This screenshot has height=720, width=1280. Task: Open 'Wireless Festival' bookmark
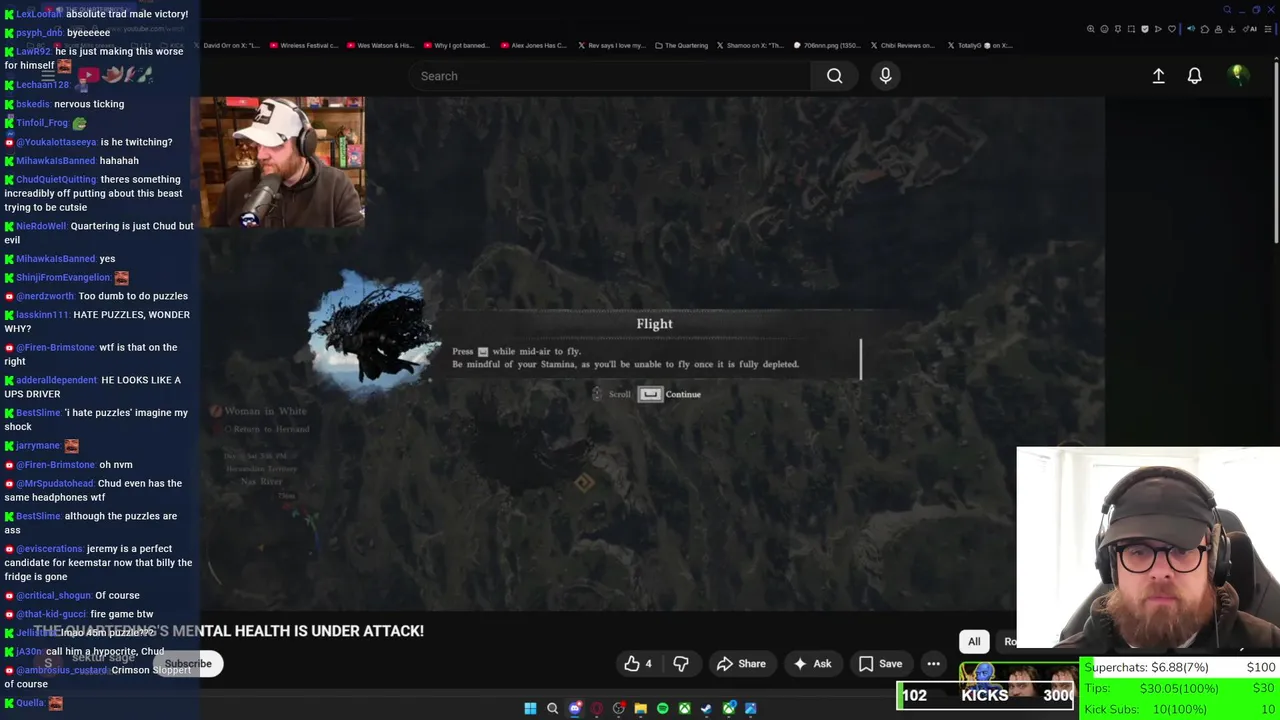tap(304, 45)
